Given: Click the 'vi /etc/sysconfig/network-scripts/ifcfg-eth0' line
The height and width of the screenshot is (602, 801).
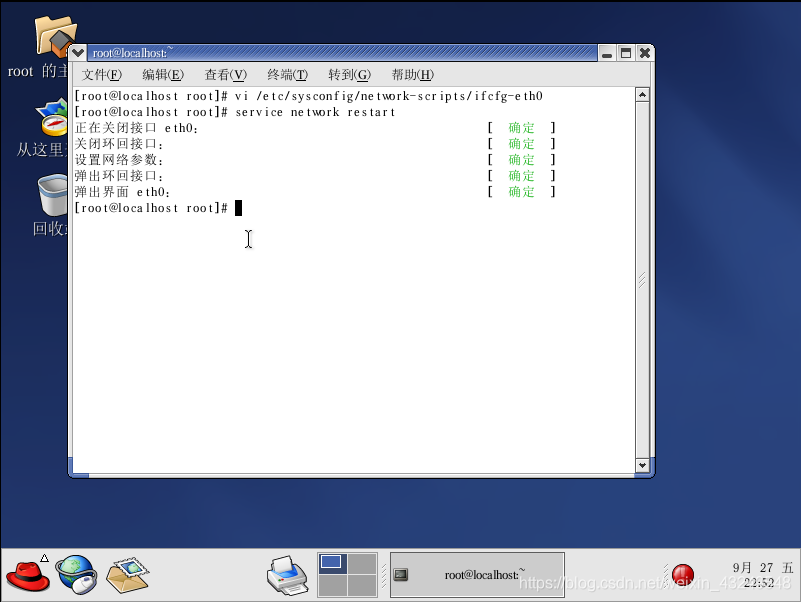Looking at the screenshot, I should [x=309, y=96].
